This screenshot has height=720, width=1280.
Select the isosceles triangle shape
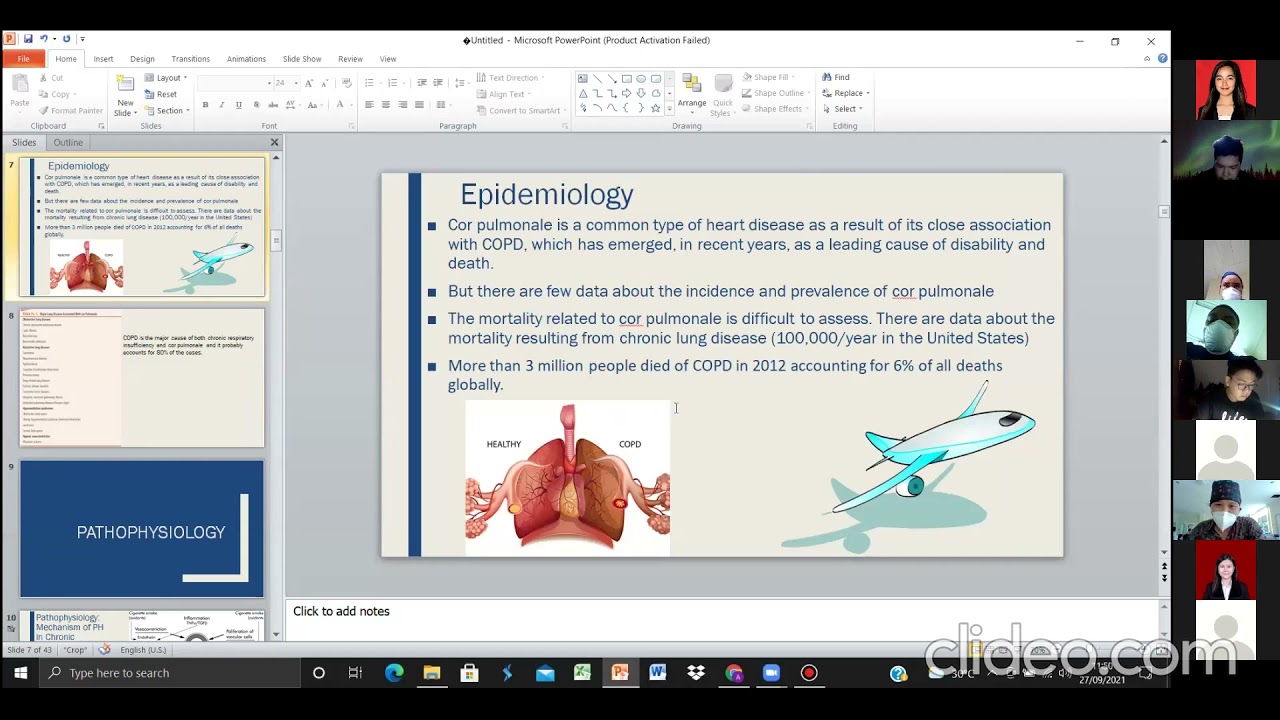pyautogui.click(x=583, y=93)
